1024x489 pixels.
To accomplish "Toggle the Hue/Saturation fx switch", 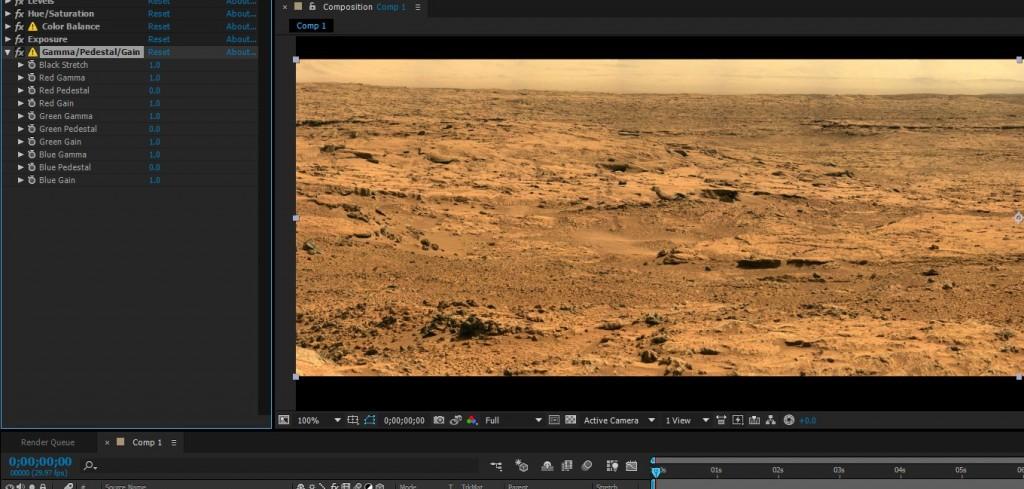I will click(19, 14).
